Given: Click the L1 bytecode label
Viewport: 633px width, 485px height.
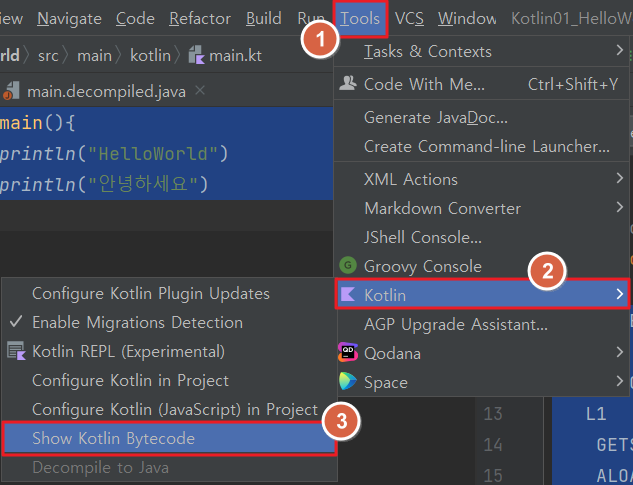Looking at the screenshot, I should [x=596, y=414].
